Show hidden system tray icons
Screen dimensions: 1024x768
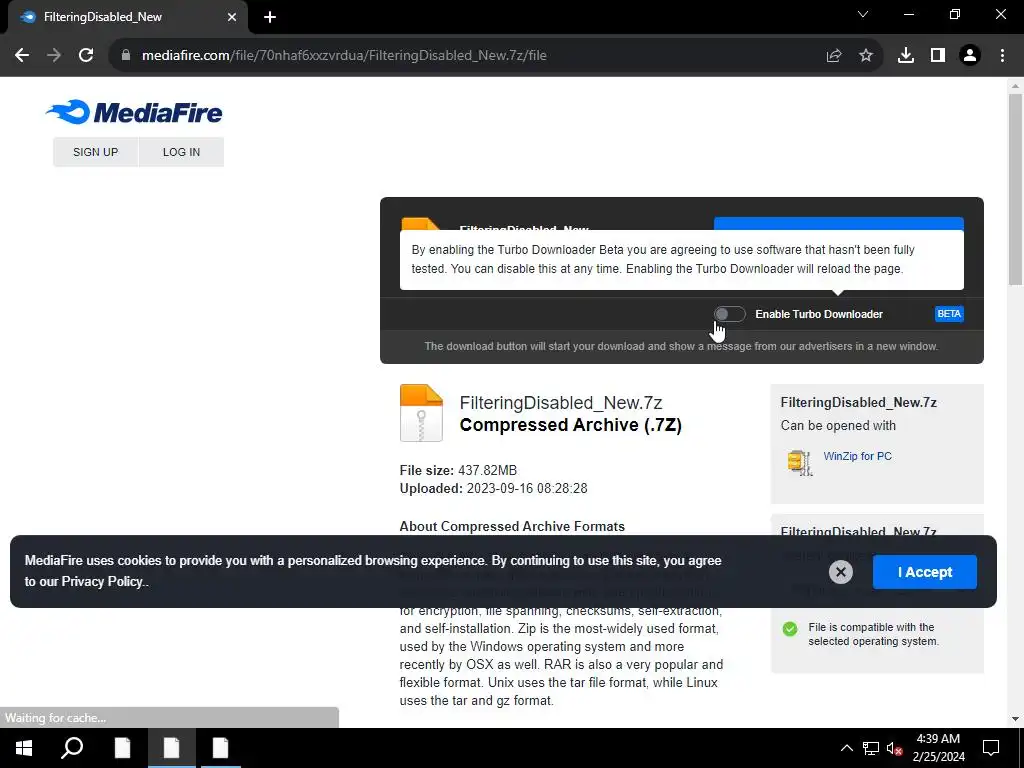coord(846,748)
